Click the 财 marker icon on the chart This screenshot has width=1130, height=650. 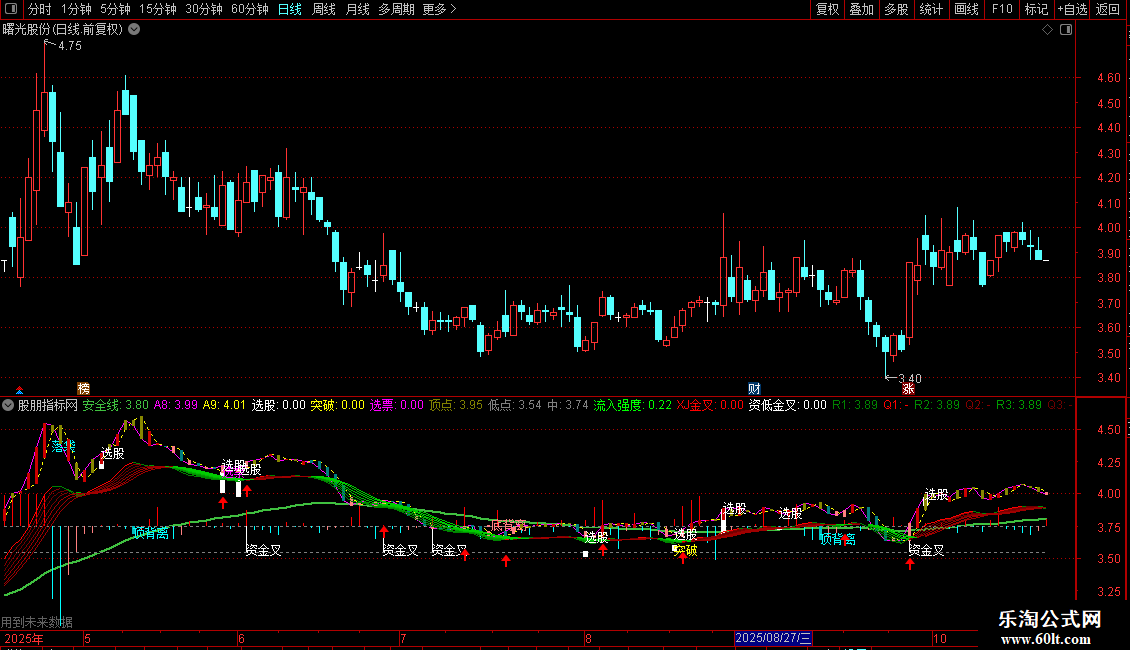point(754,388)
